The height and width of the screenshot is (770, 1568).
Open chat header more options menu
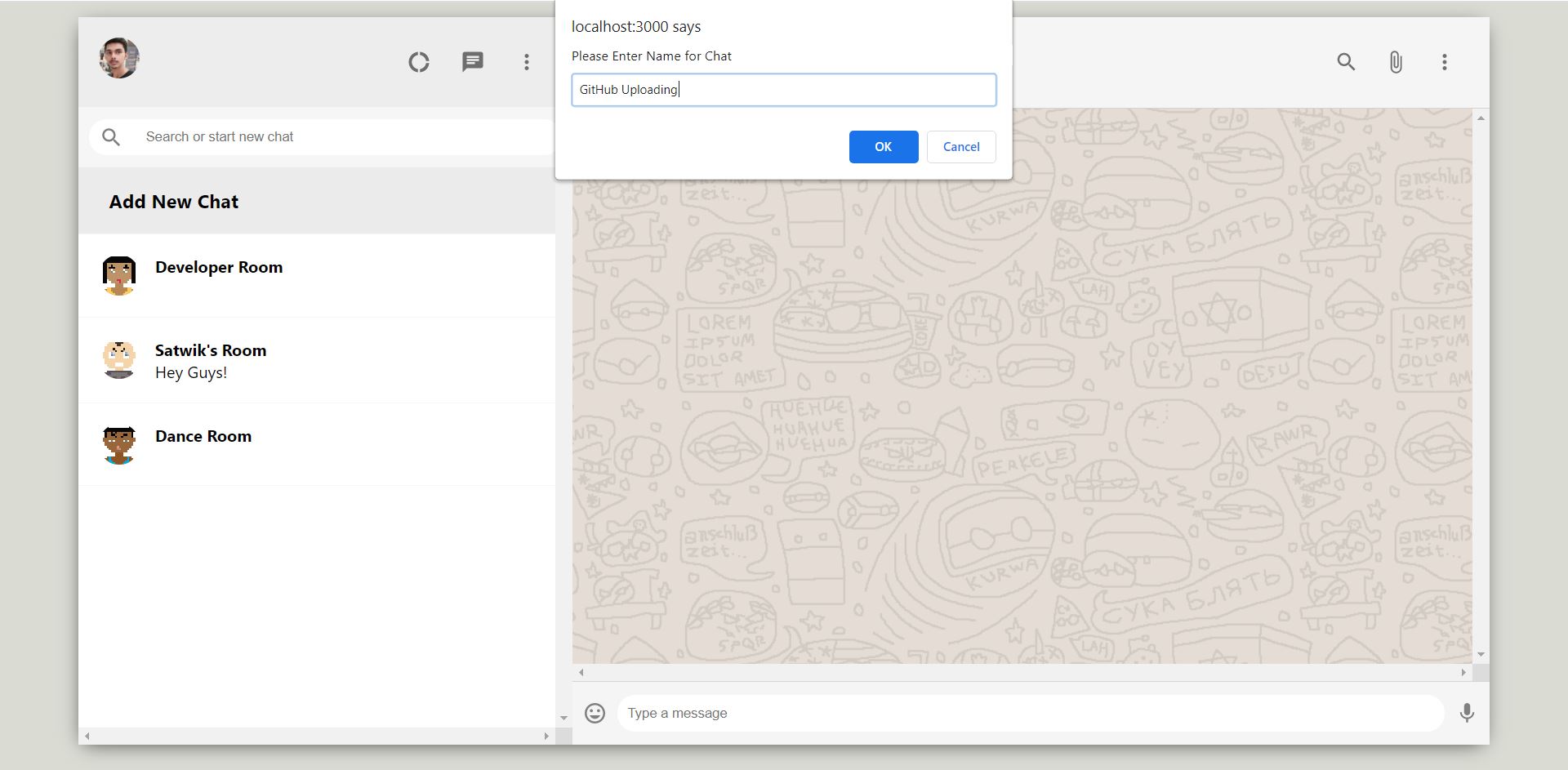(x=1445, y=62)
